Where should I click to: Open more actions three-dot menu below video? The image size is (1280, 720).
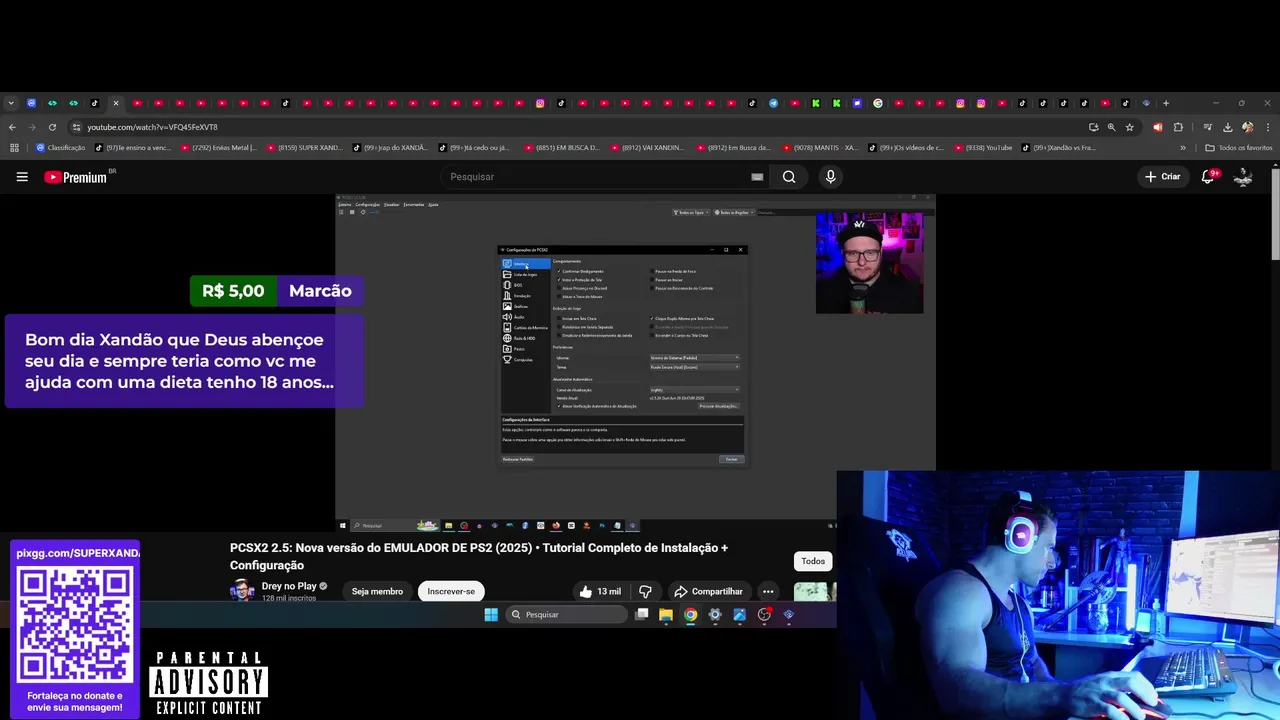[768, 591]
